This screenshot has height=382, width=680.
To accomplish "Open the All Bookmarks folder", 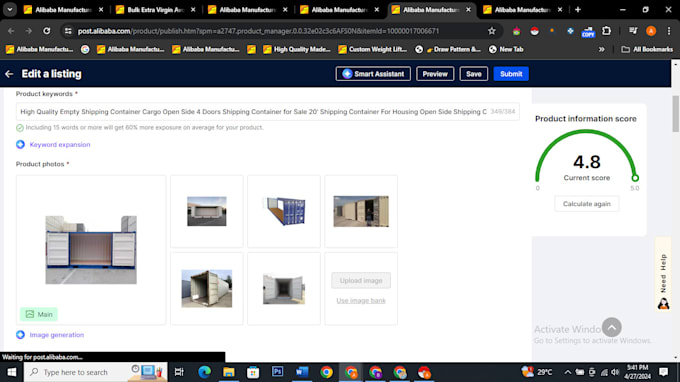I will click(647, 49).
